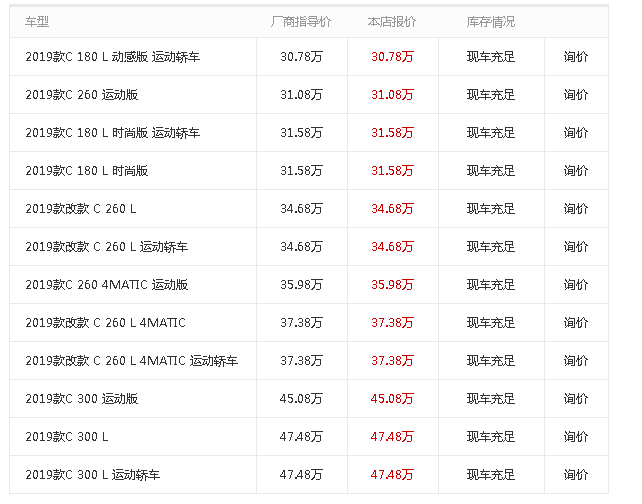This screenshot has height=504, width=642.
Task: Click the 厂商指导价 column header
Action: pos(301,21)
